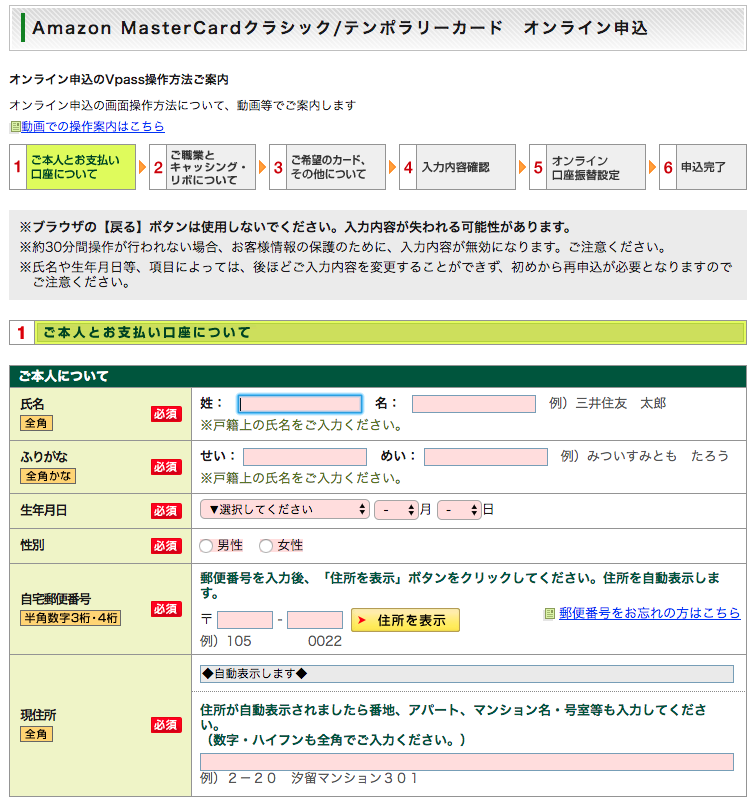This screenshot has width=756, height=797.
Task: Click the red arrow icon on 住所を表示 button
Action: tap(362, 620)
